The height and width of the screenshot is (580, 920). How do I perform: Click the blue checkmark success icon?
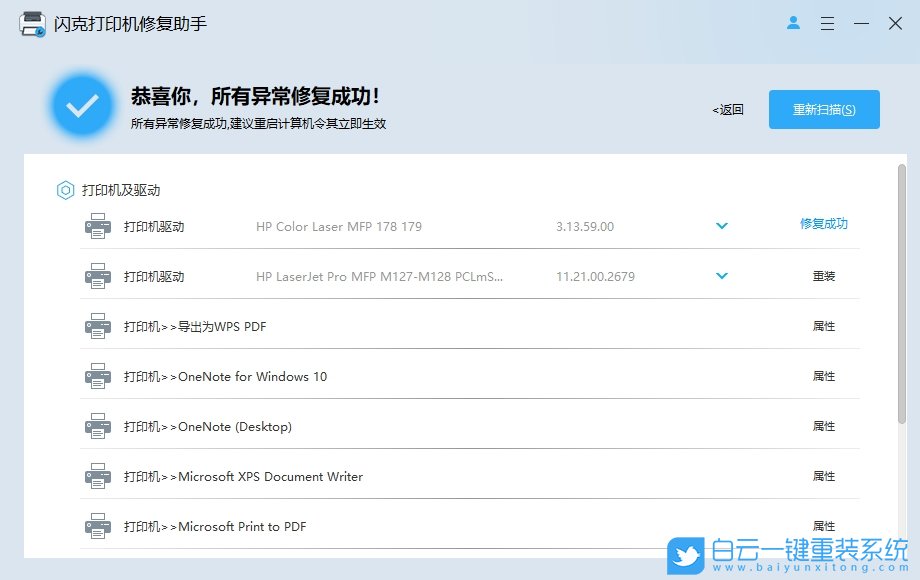pyautogui.click(x=82, y=104)
